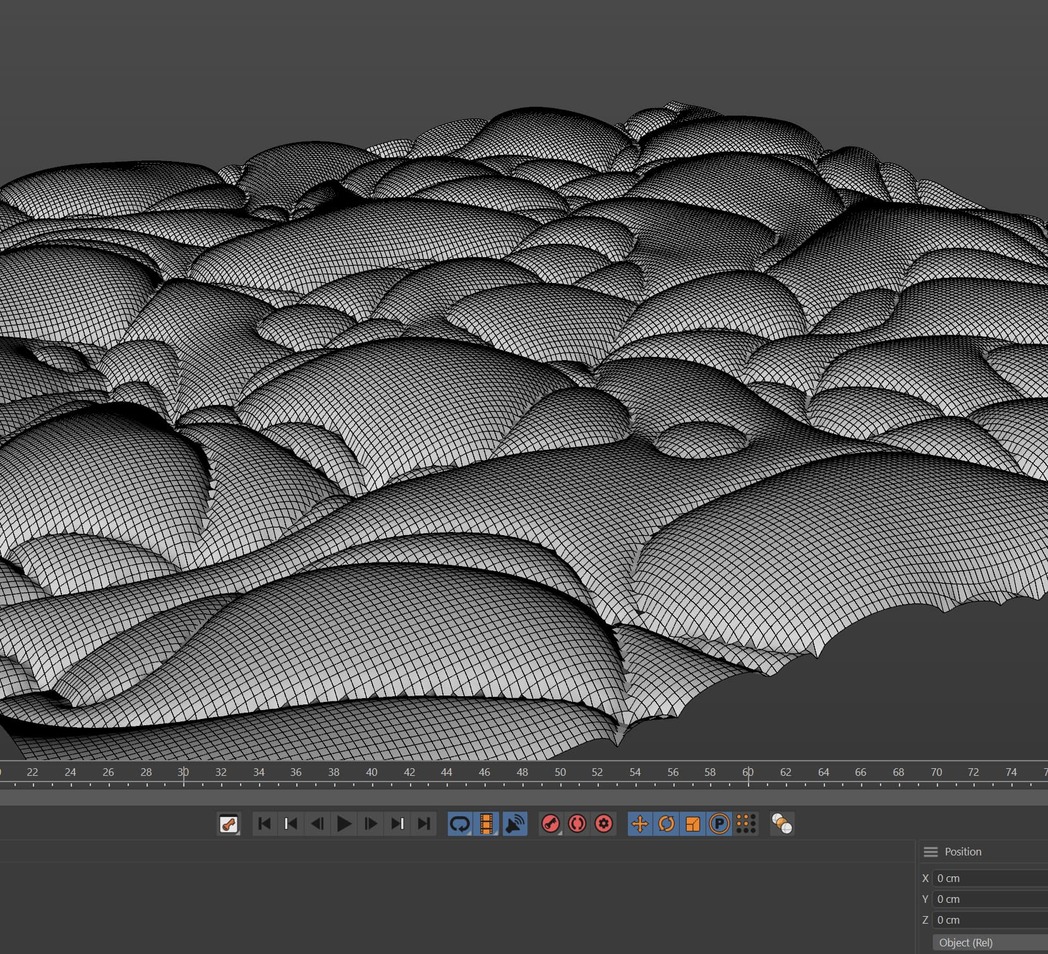Toggle Point Level Animation dots icon
The image size is (1048, 954).
pos(746,824)
